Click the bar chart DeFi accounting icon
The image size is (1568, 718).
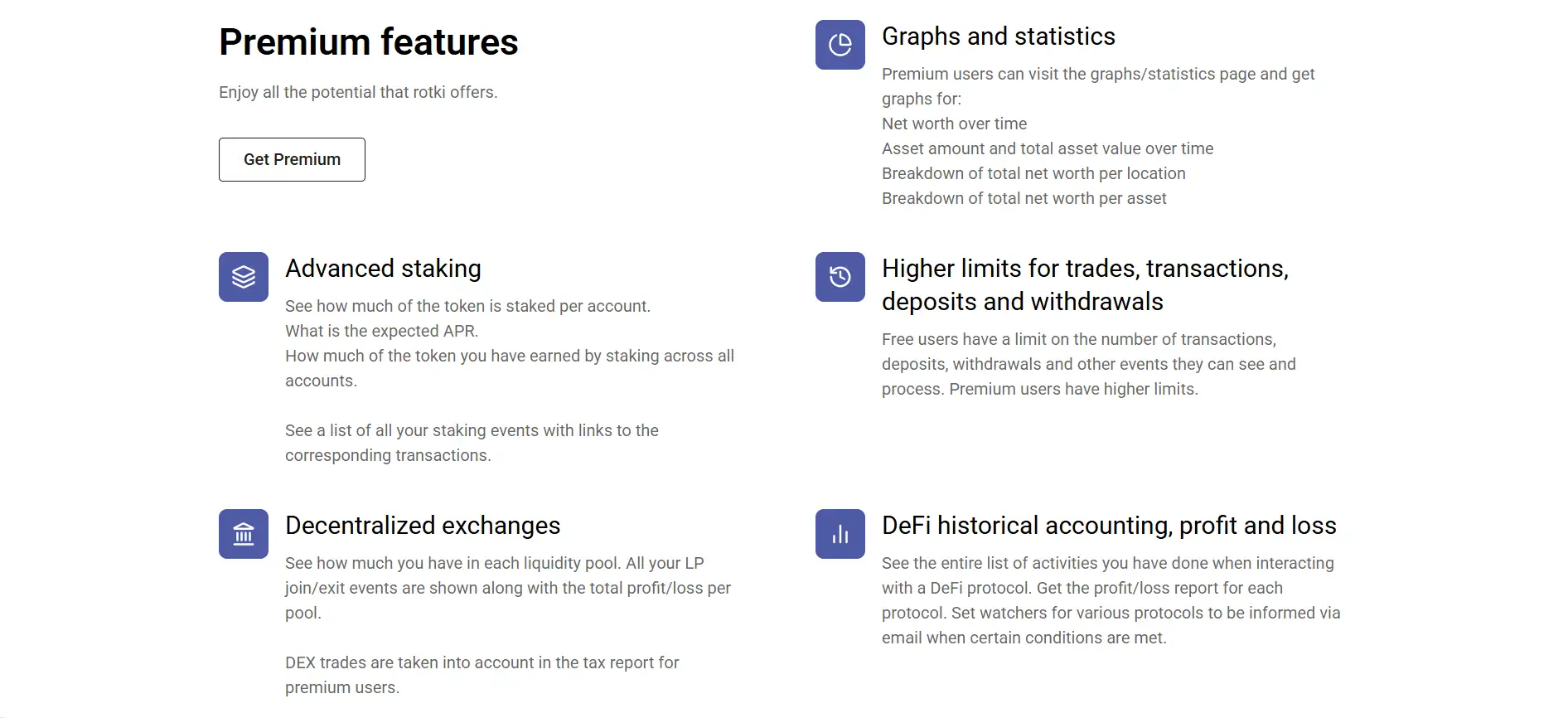(x=840, y=534)
